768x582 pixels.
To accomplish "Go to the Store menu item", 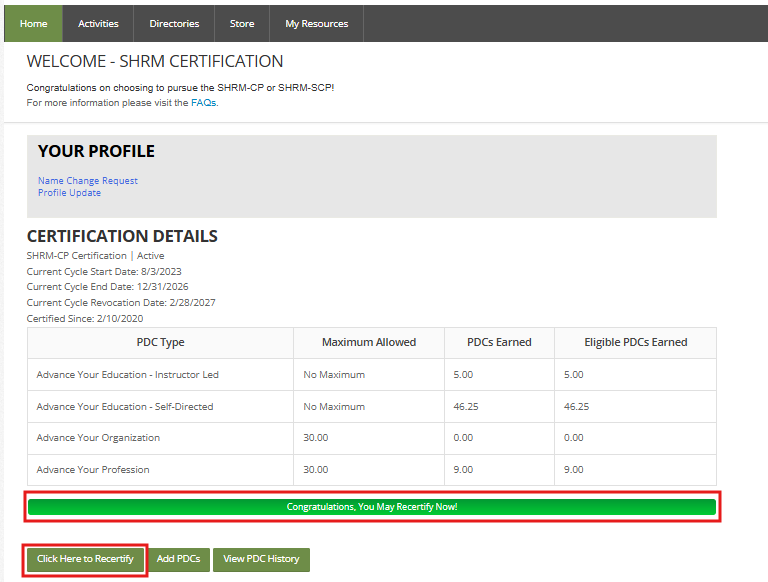I will pyautogui.click(x=242, y=24).
